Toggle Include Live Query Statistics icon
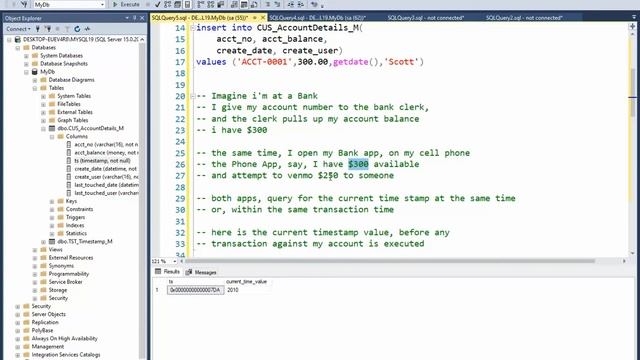The image size is (640, 360). click(x=211, y=4)
